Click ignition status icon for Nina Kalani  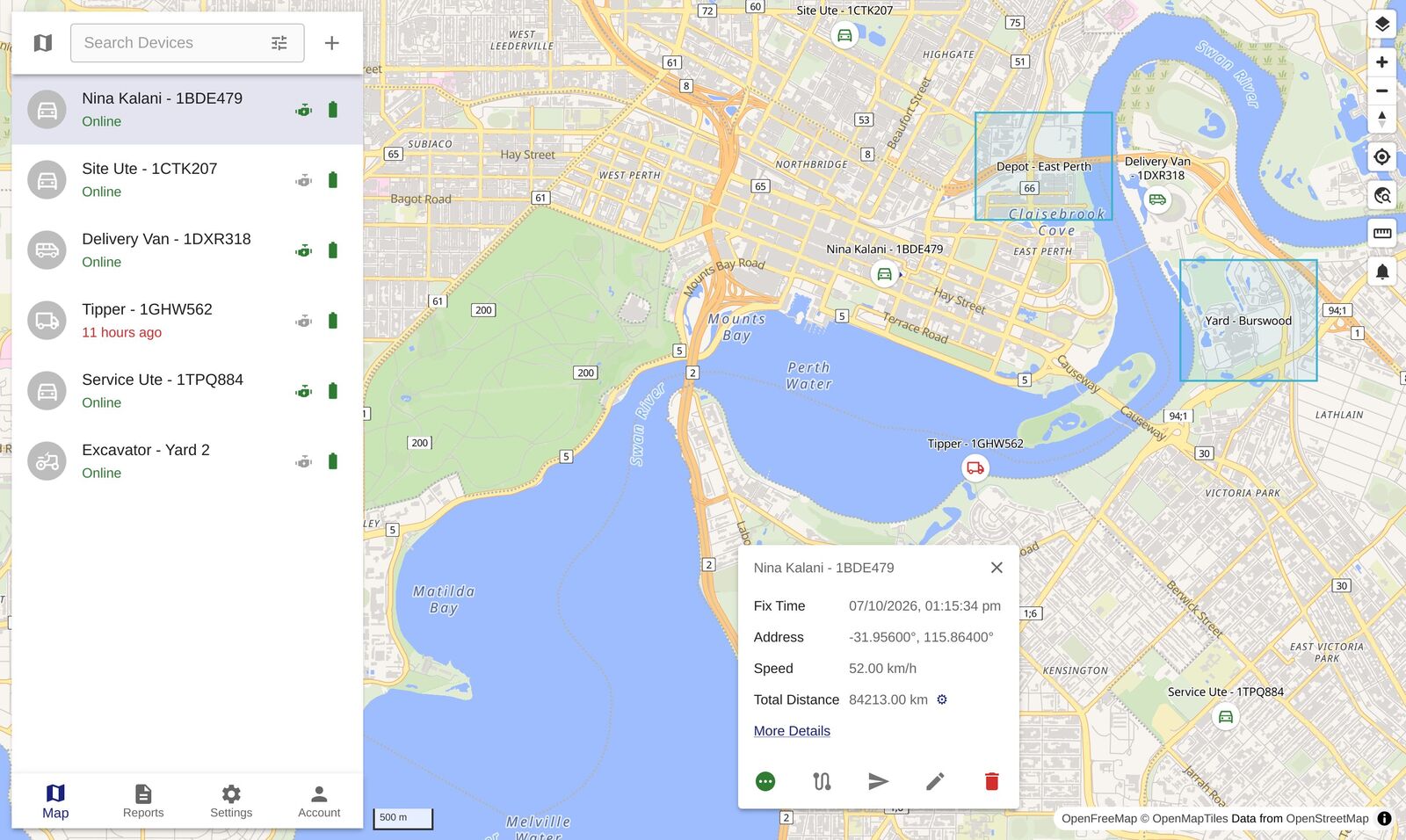coord(304,110)
